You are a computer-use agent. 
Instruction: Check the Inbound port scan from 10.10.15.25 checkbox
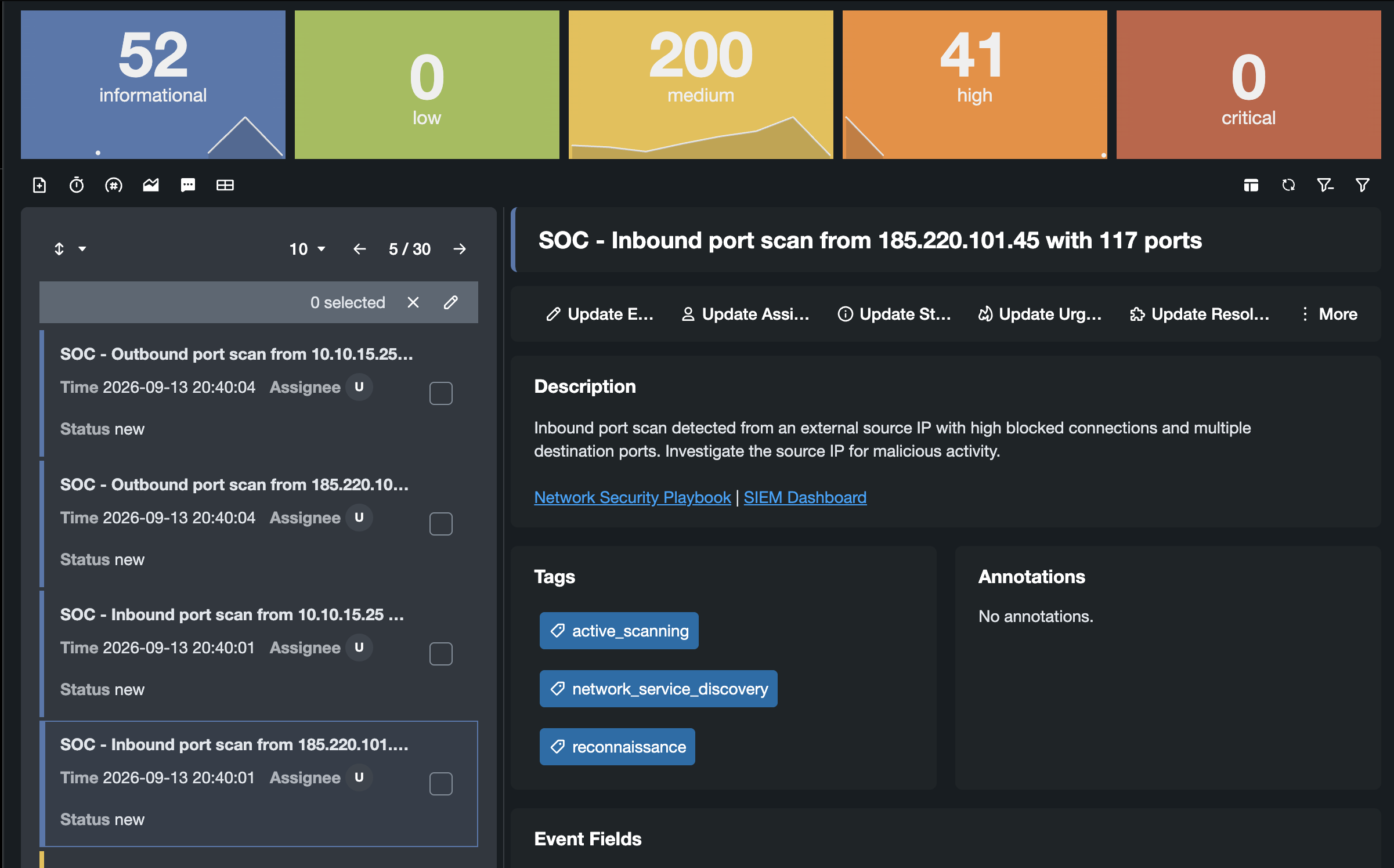coord(441,654)
